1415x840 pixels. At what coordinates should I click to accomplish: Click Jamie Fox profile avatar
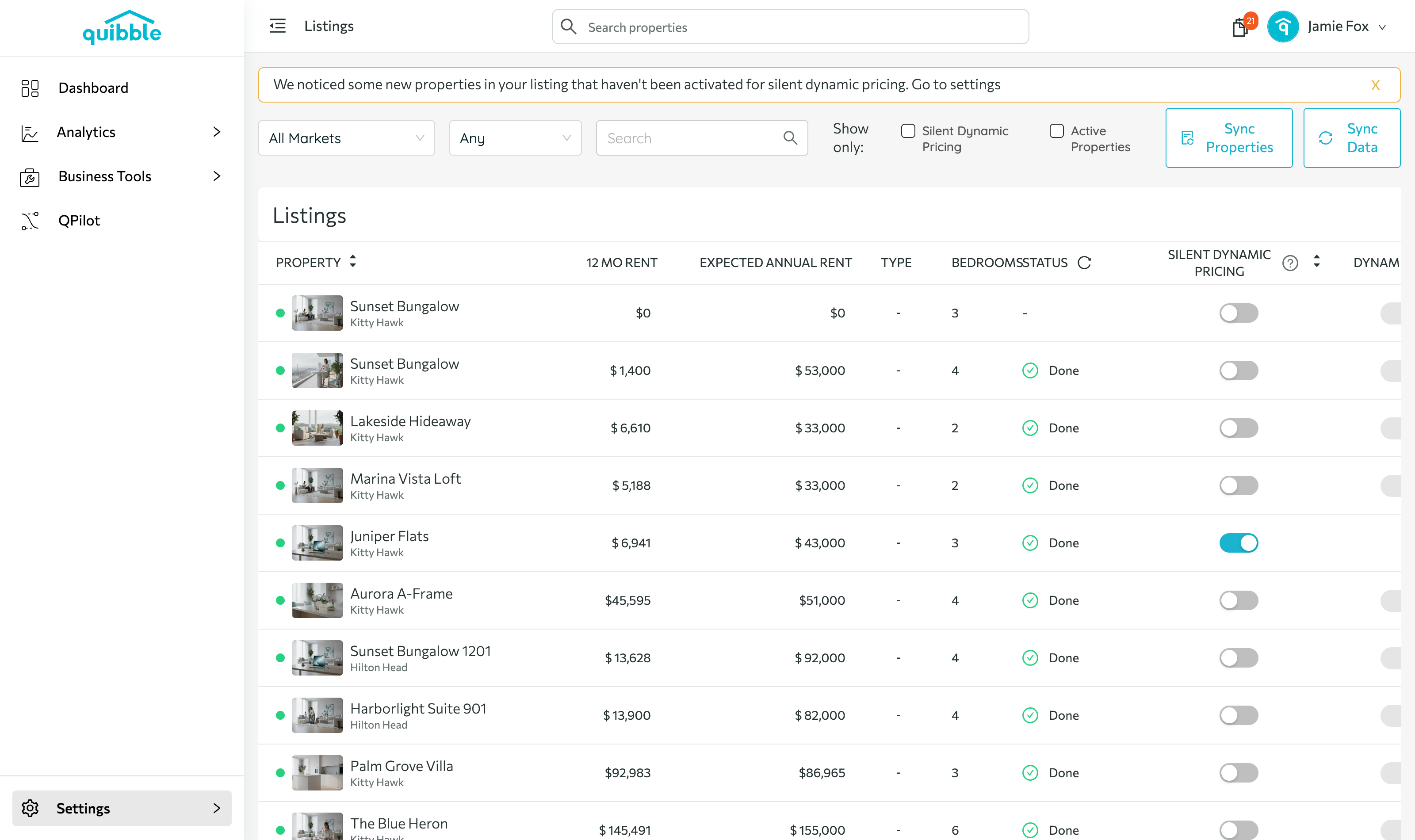pos(1282,26)
